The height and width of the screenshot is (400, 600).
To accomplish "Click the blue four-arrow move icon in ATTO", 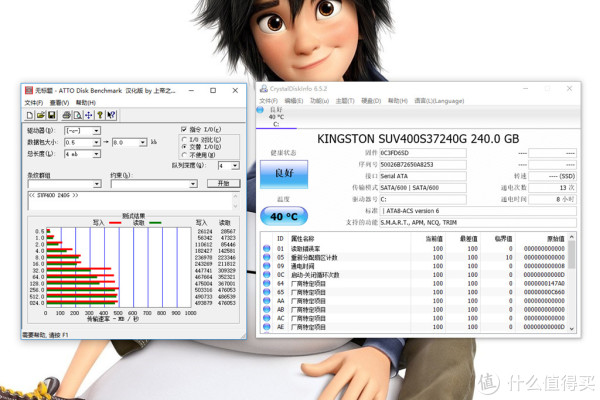I will click(x=89, y=115).
